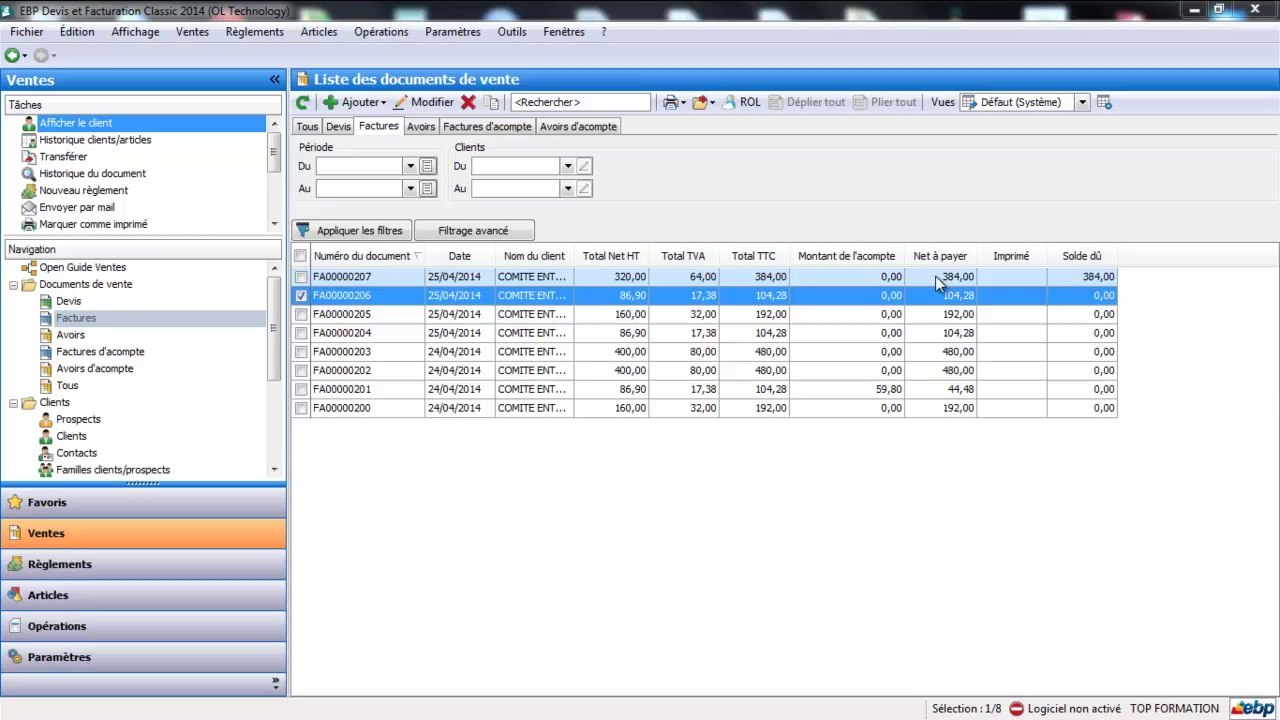This screenshot has width=1280, height=720.
Task: Open the calendar picker for Période Au
Action: click(x=427, y=188)
